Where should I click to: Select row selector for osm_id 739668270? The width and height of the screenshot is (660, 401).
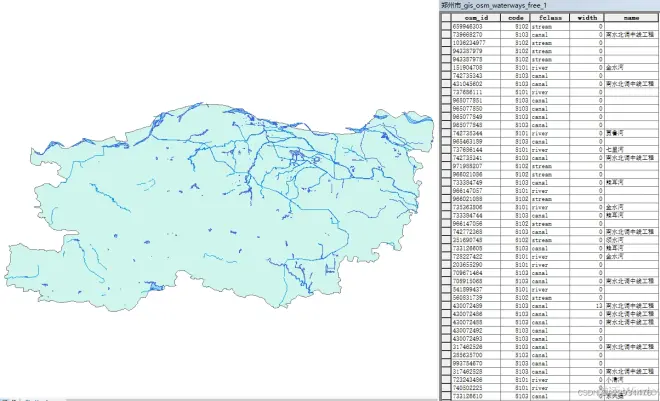pos(446,35)
